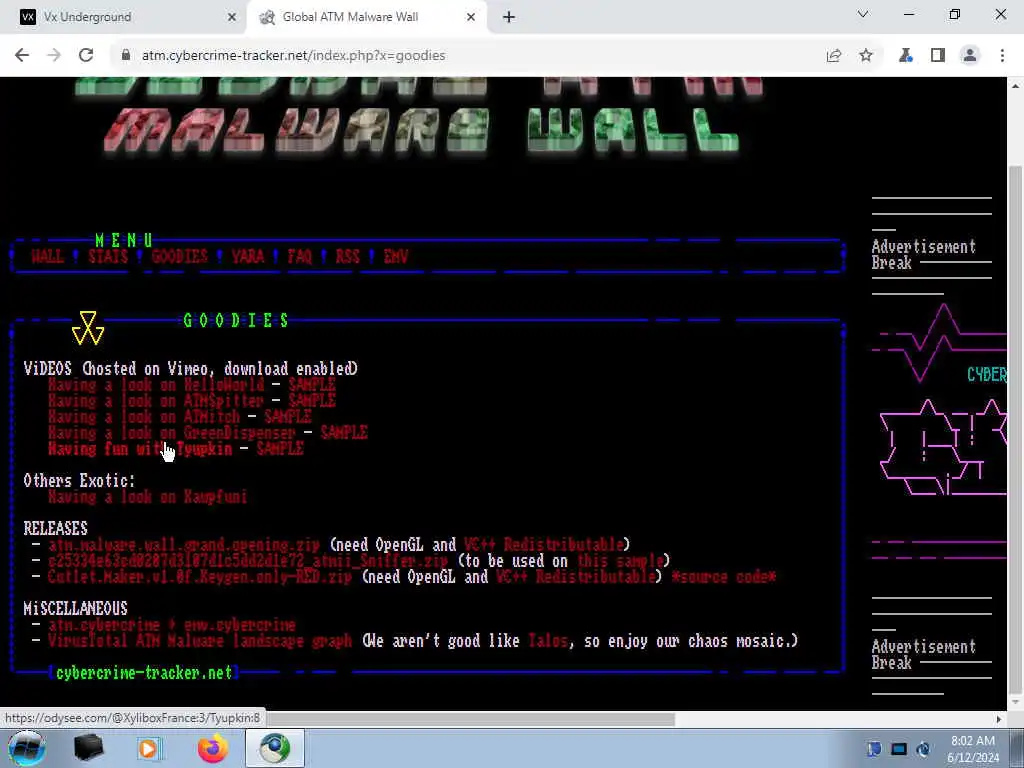Expand the tab search chevron
The image size is (1024, 768).
(x=863, y=14)
